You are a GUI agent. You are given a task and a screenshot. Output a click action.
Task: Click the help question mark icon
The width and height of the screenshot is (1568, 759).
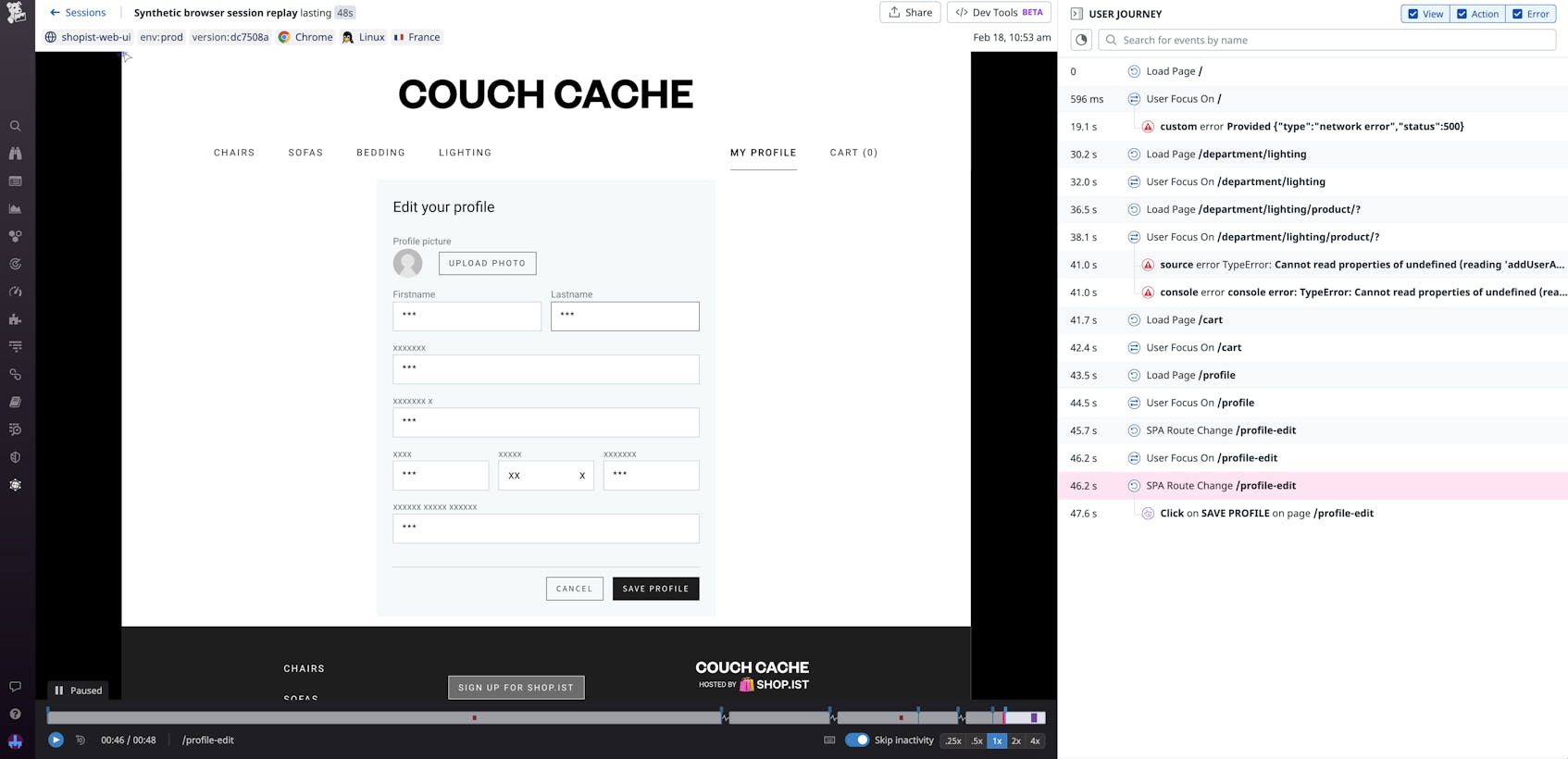(16, 714)
